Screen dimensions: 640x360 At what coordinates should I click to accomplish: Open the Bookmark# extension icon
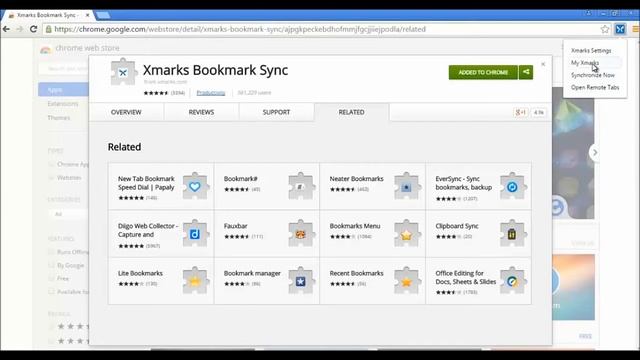tap(301, 186)
